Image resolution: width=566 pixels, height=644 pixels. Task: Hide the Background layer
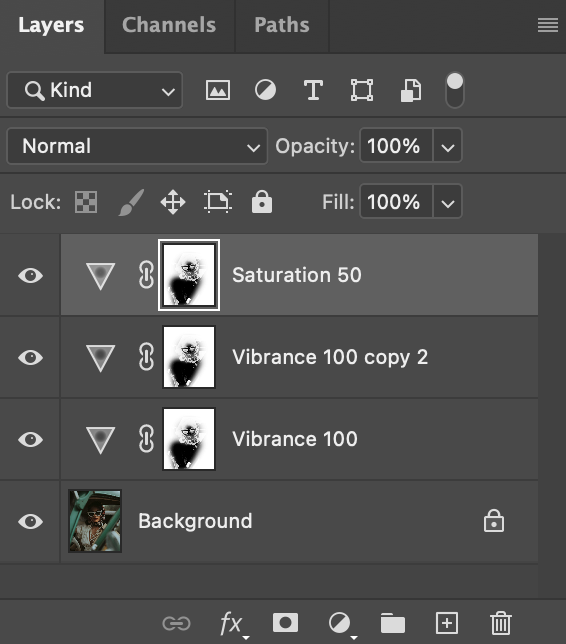[x=30, y=521]
